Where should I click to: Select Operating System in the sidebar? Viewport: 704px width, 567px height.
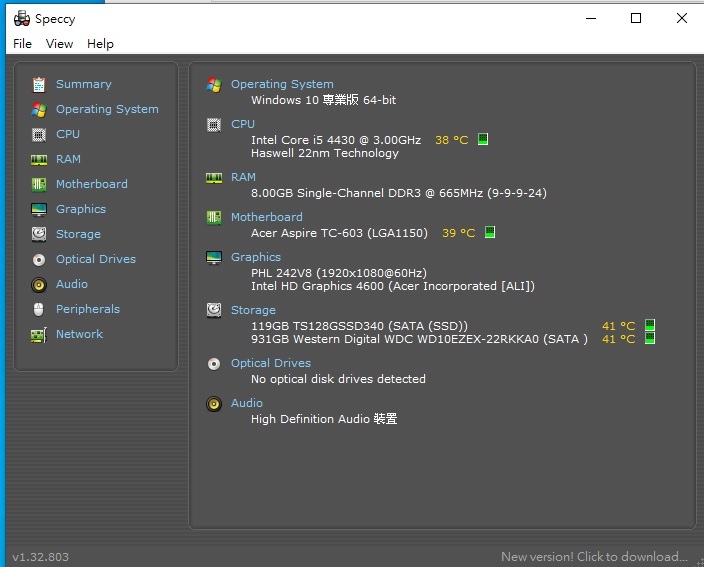coord(107,109)
